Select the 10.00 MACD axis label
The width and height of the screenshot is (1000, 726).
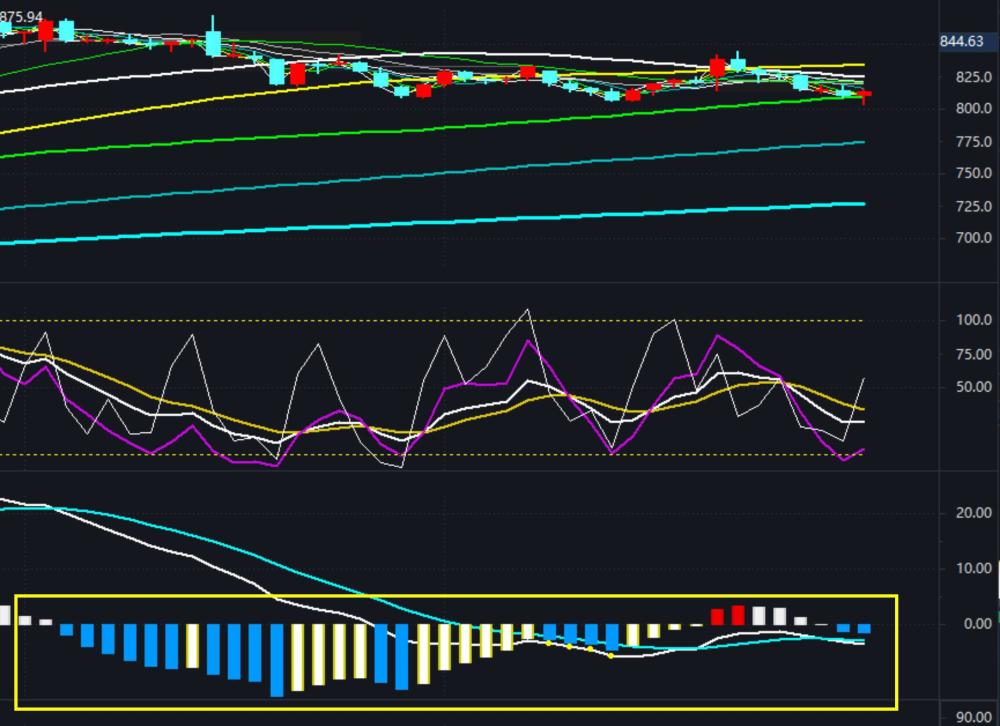coord(973,568)
